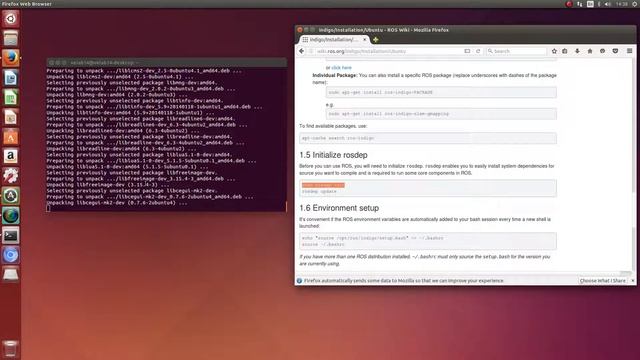The height and width of the screenshot is (360, 640).
Task: Toggle Firefox reader view icon in URL bar
Action: point(467,51)
